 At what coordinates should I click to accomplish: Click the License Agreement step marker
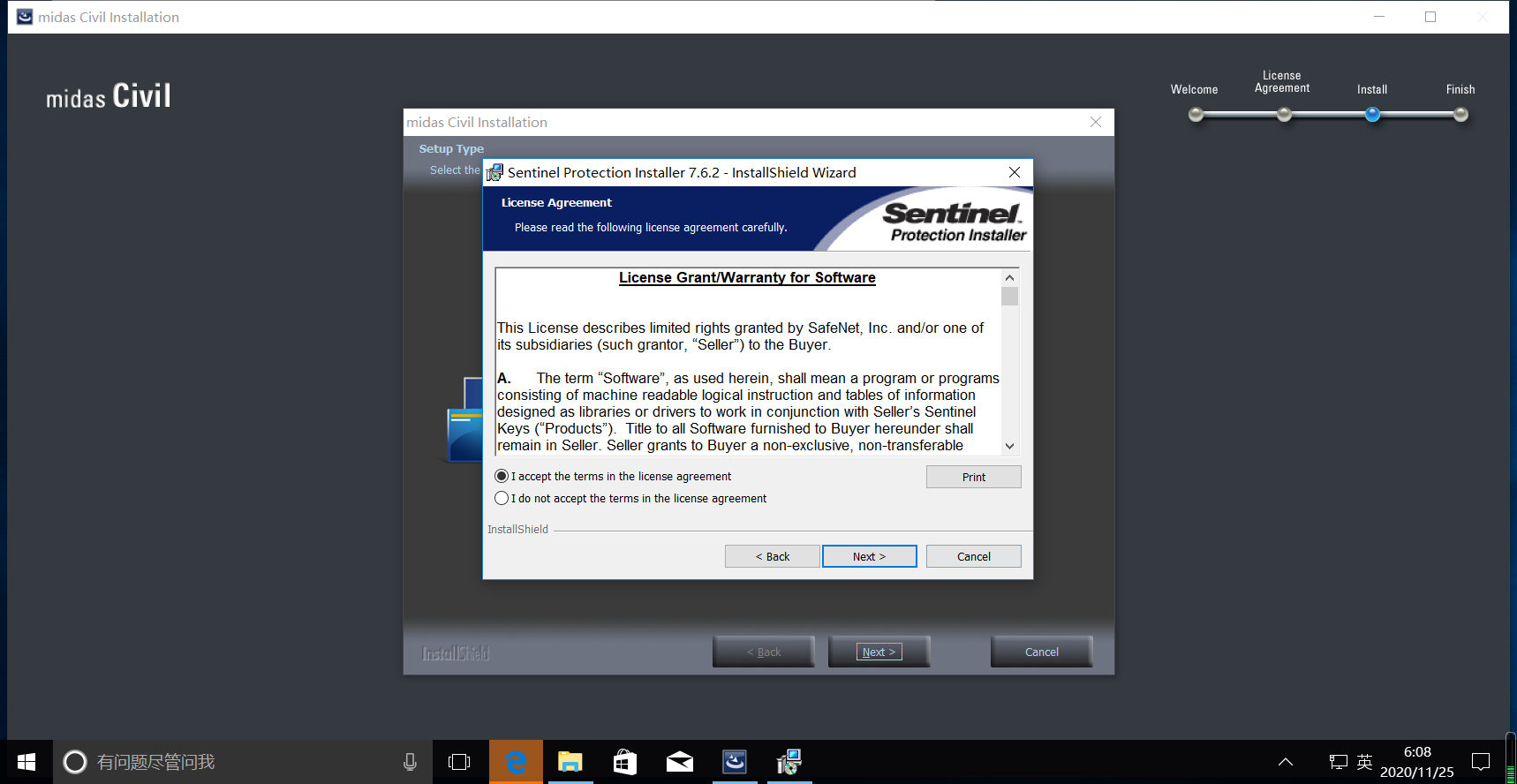click(x=1284, y=114)
